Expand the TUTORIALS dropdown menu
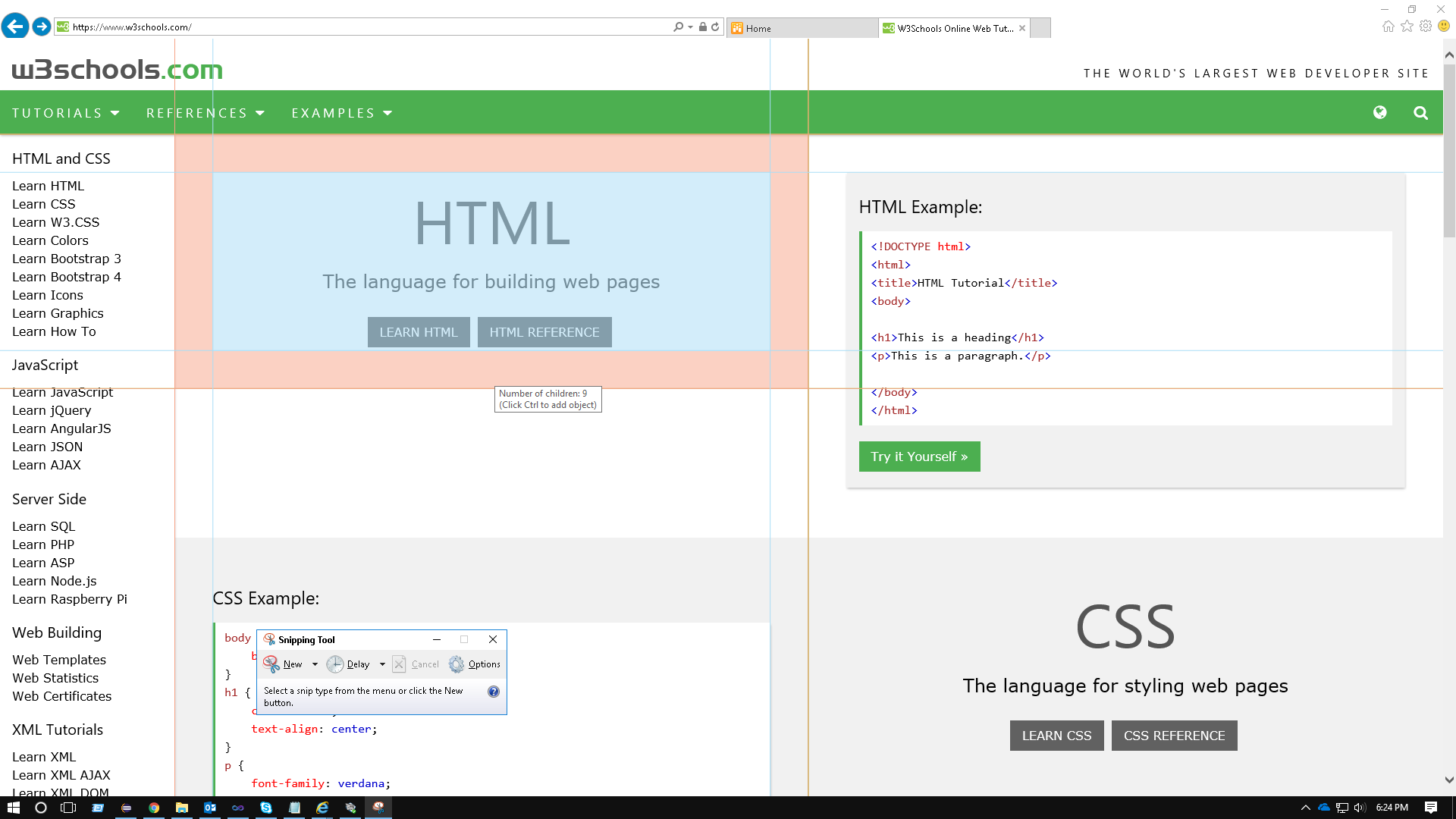Viewport: 1456px width, 819px height. [66, 113]
